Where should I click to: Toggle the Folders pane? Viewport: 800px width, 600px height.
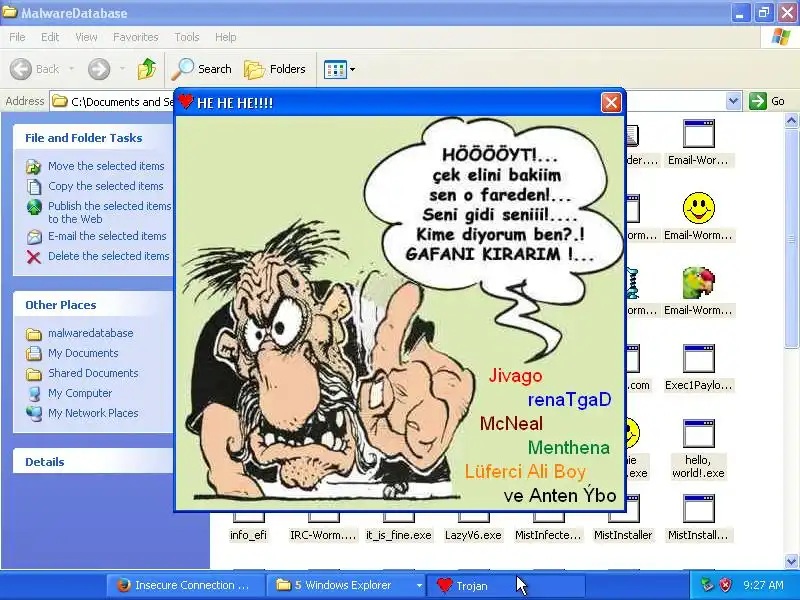click(274, 69)
